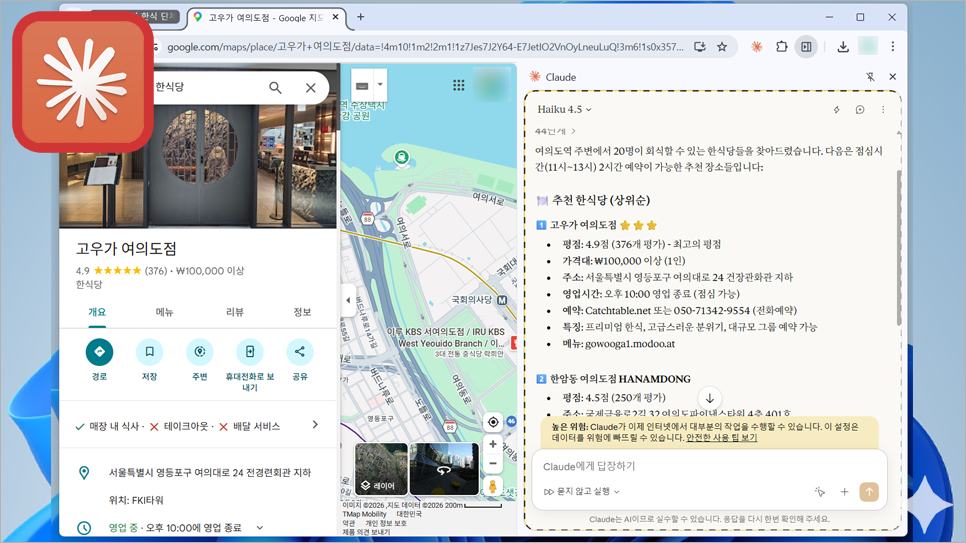Expand the business hours chevron
966x543 pixels.
coord(260,528)
